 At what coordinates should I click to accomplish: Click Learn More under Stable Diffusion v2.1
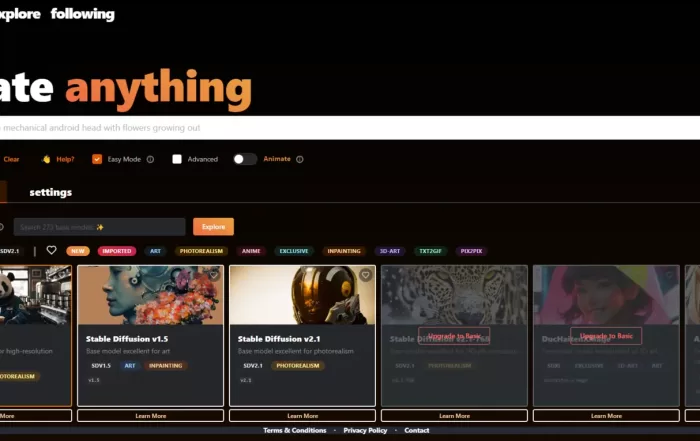(302, 416)
